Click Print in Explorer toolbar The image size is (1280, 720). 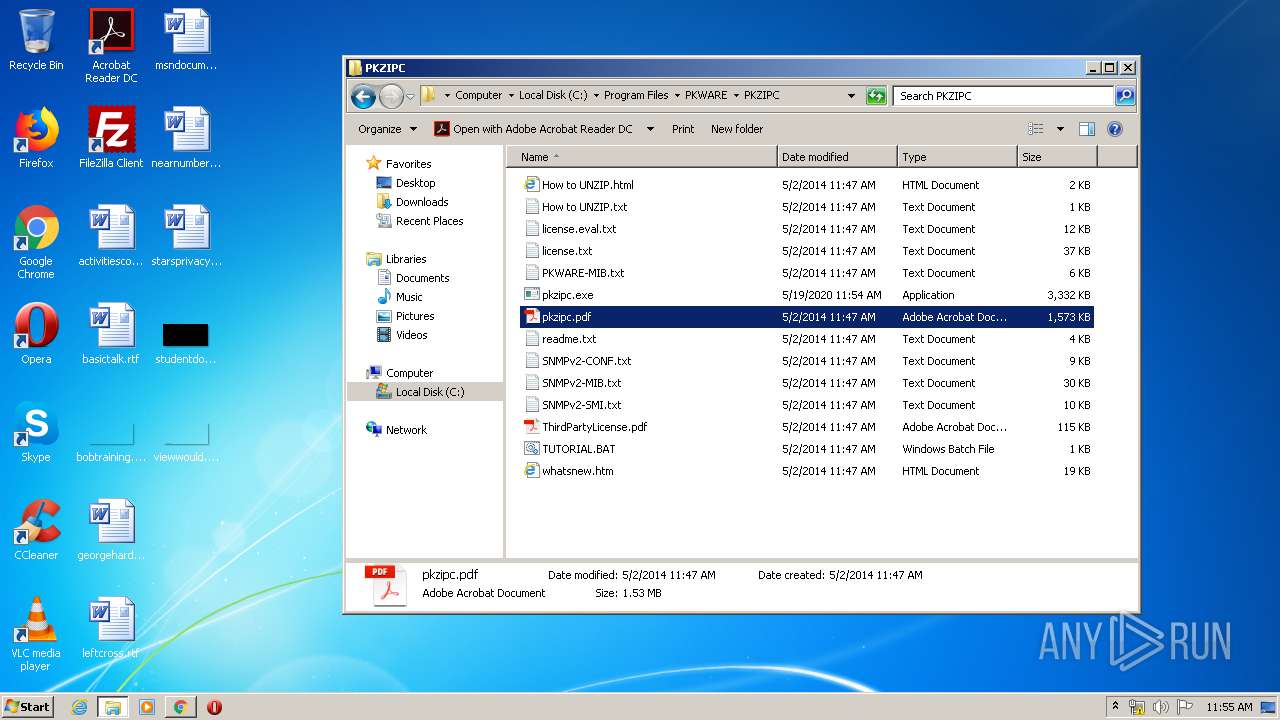point(683,129)
